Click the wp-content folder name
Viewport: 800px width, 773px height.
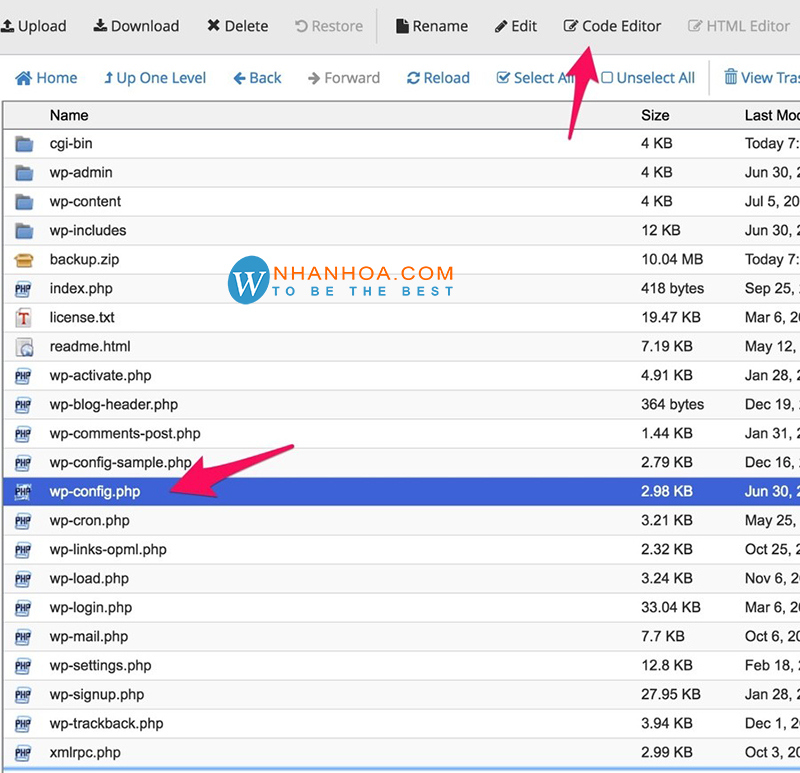[x=85, y=202]
